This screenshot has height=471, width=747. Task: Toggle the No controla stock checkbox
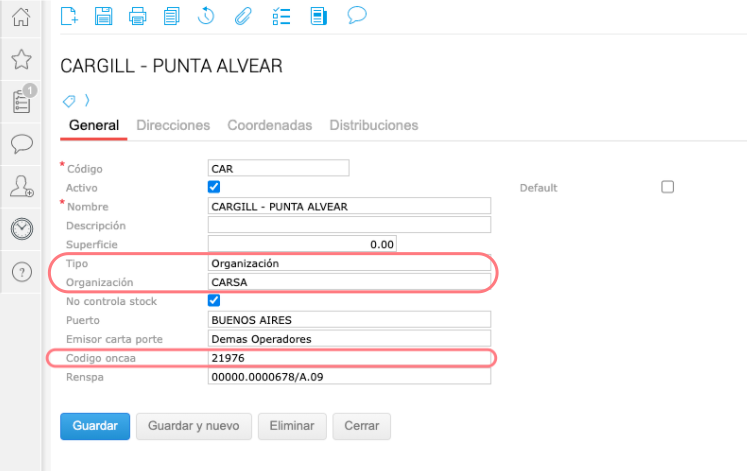click(214, 301)
